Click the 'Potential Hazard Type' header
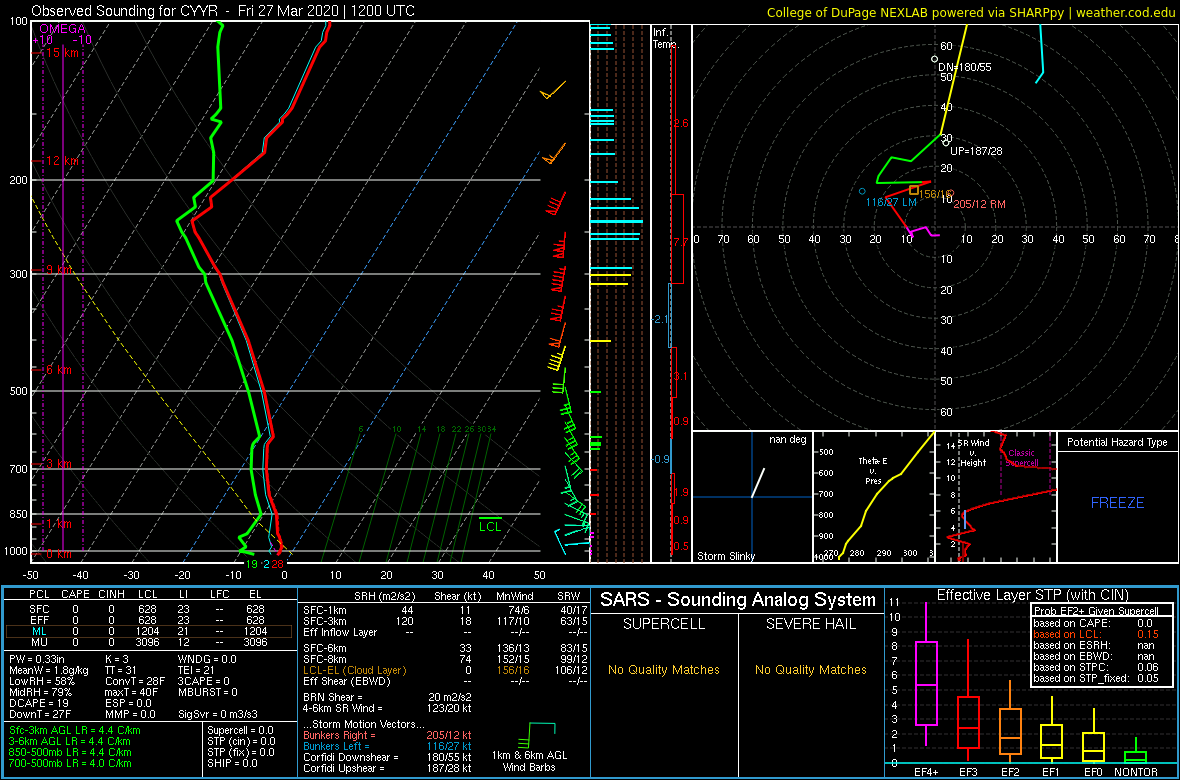This screenshot has height=780, width=1180. coord(1118,443)
